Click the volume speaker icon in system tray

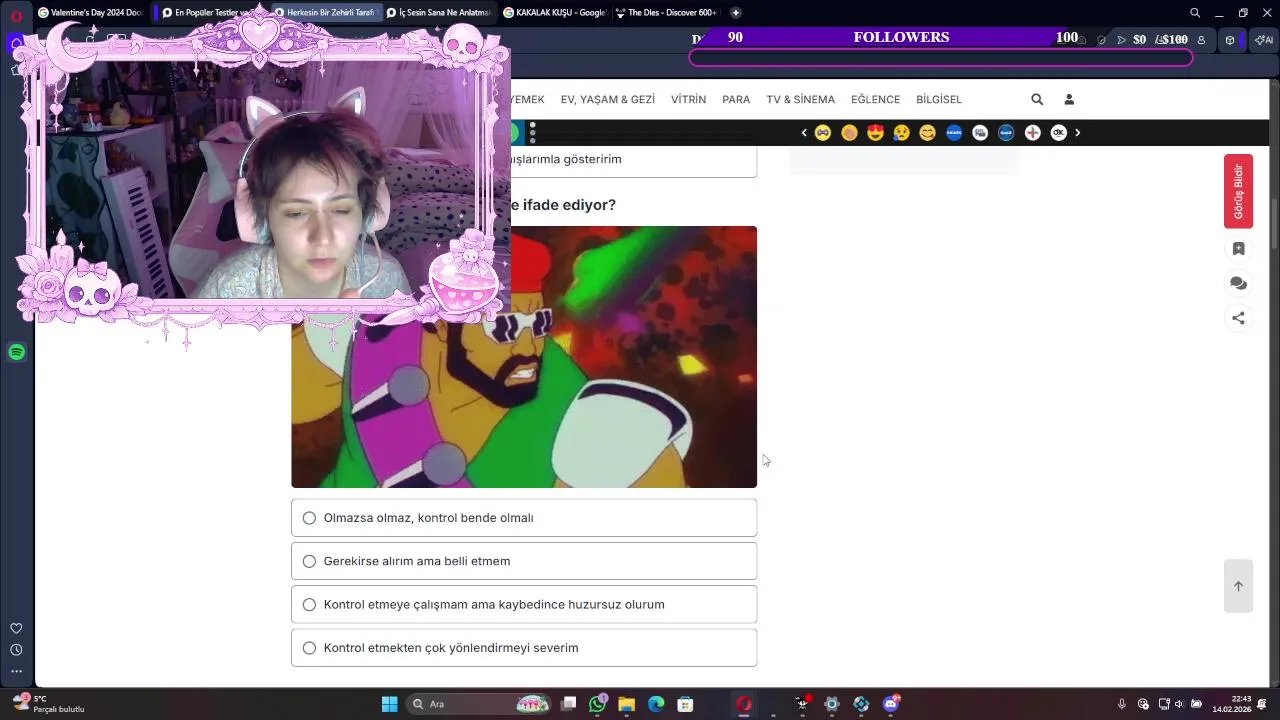[1179, 704]
